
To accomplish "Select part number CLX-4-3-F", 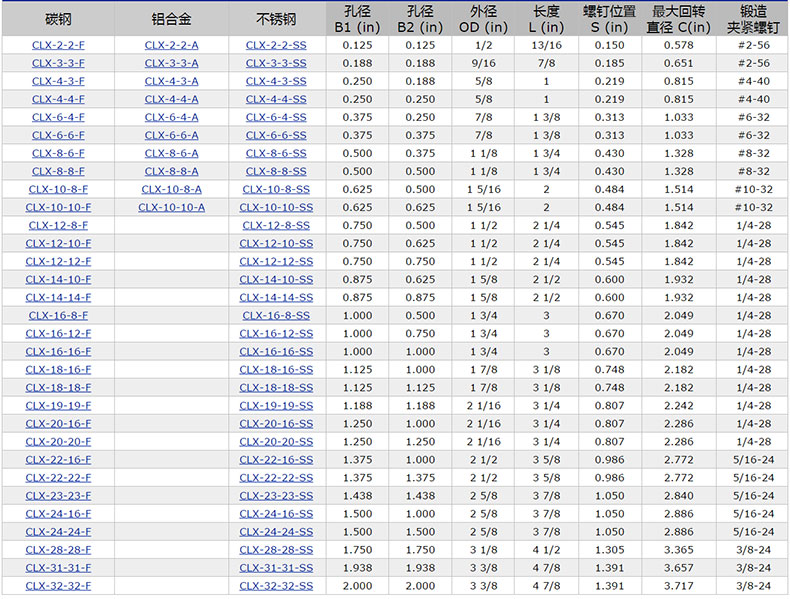I will [x=58, y=81].
